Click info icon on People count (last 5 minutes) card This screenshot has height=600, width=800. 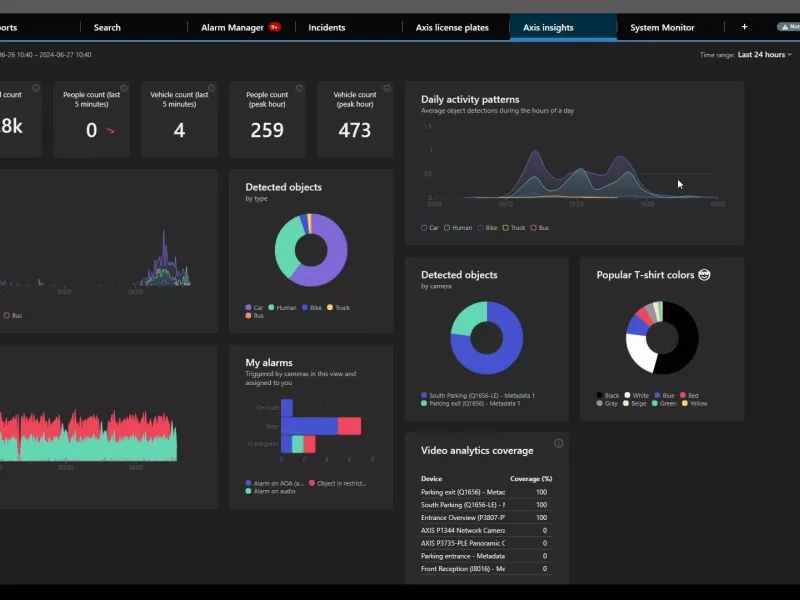pyautogui.click(x=123, y=88)
